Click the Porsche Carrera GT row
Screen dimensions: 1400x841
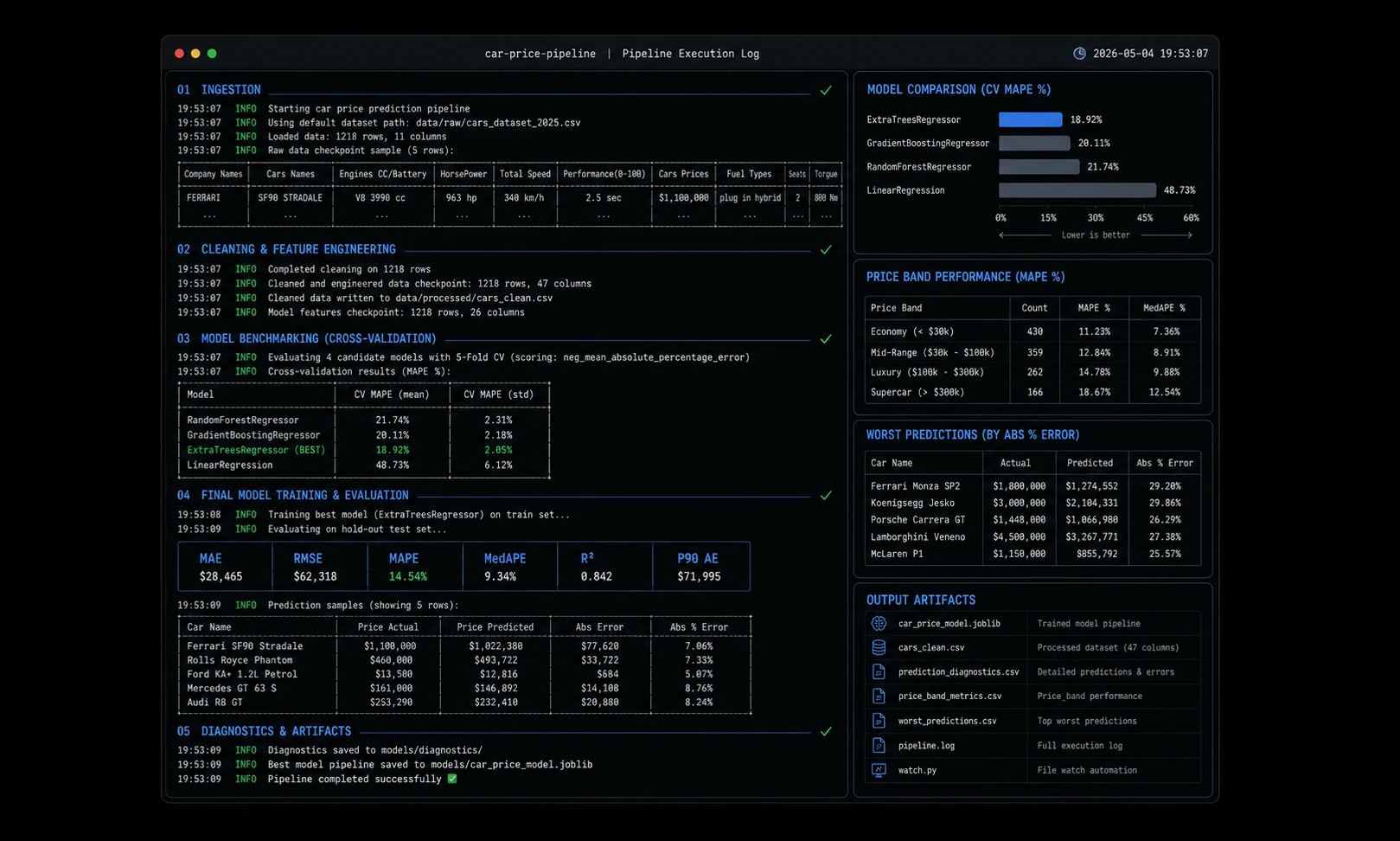[1032, 520]
